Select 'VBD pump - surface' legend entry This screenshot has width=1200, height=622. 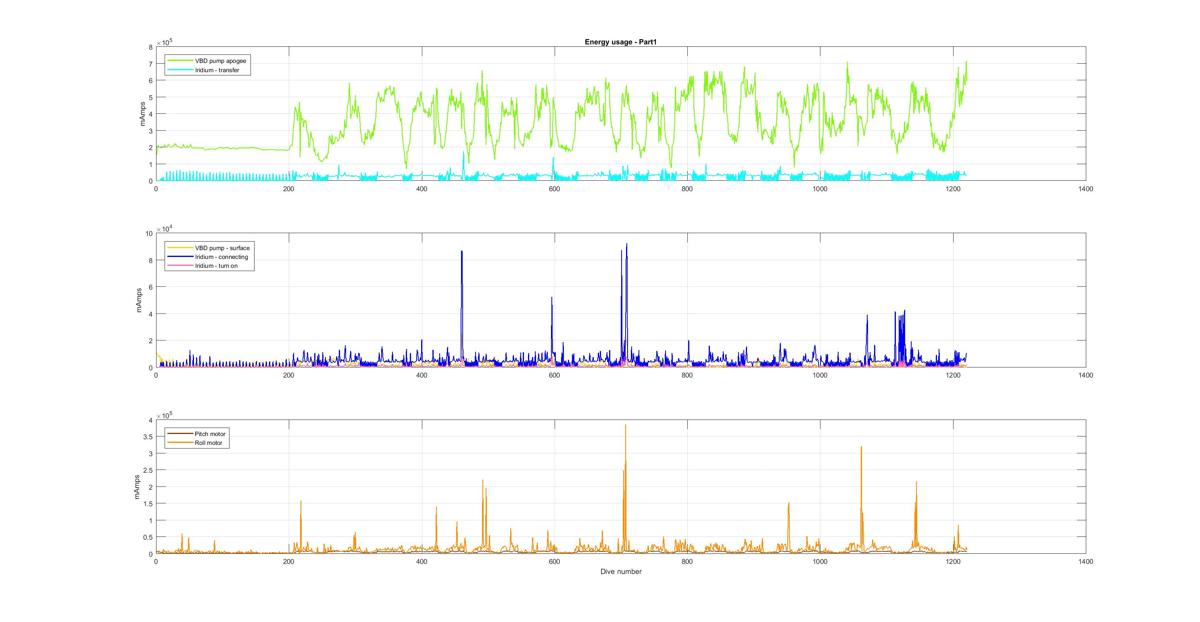[222, 247]
